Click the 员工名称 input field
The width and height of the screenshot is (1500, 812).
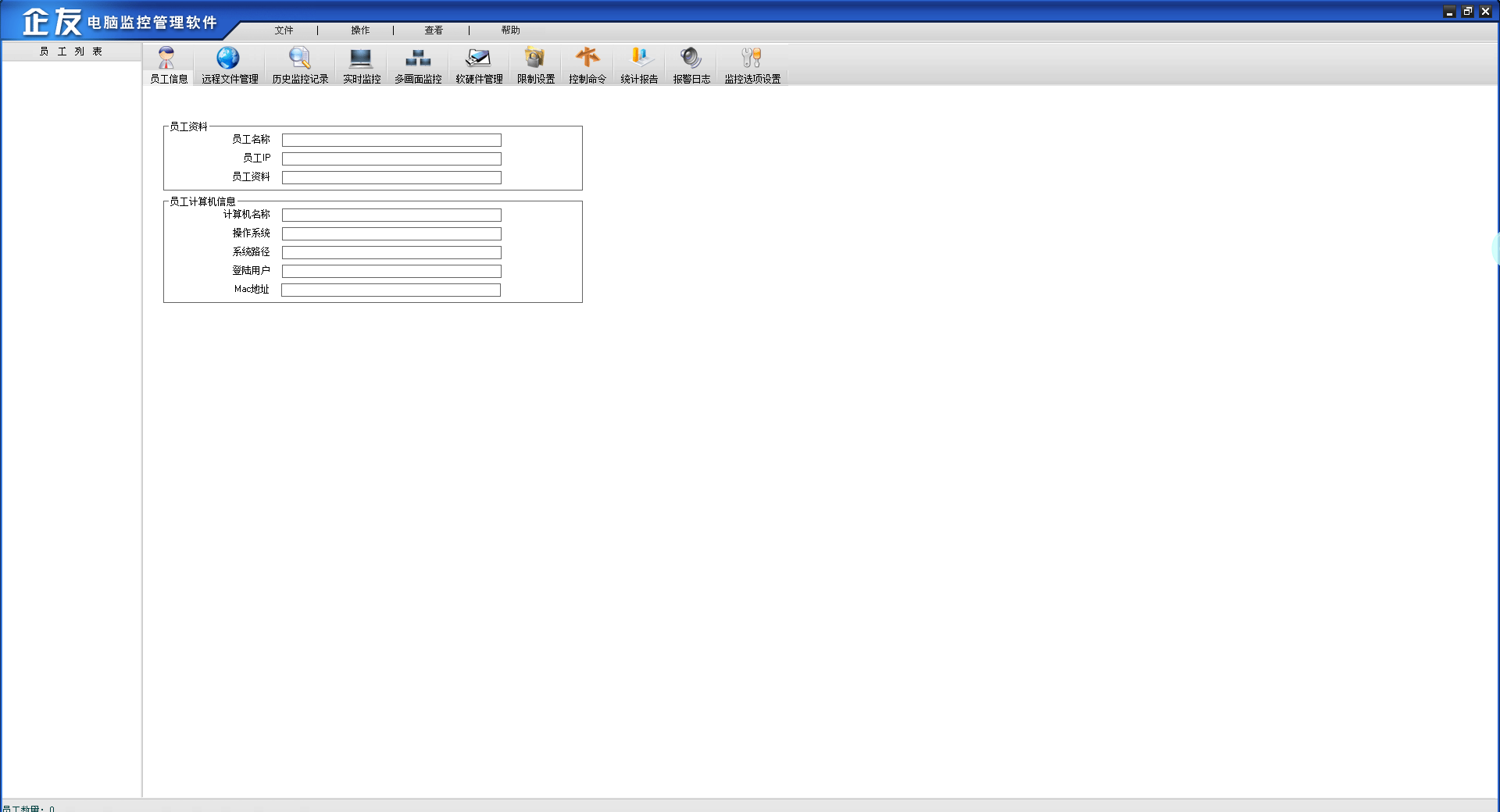[391, 140]
